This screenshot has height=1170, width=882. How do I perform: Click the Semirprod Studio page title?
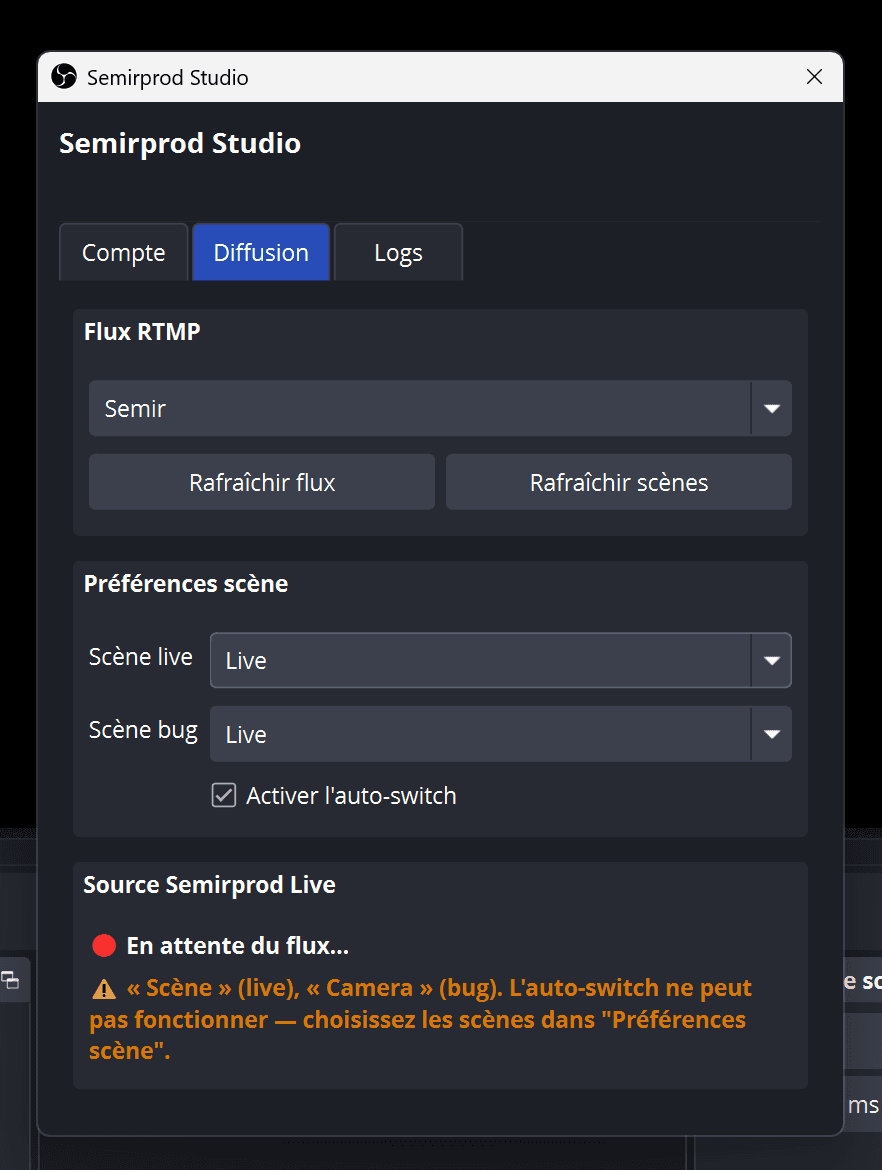[180, 143]
